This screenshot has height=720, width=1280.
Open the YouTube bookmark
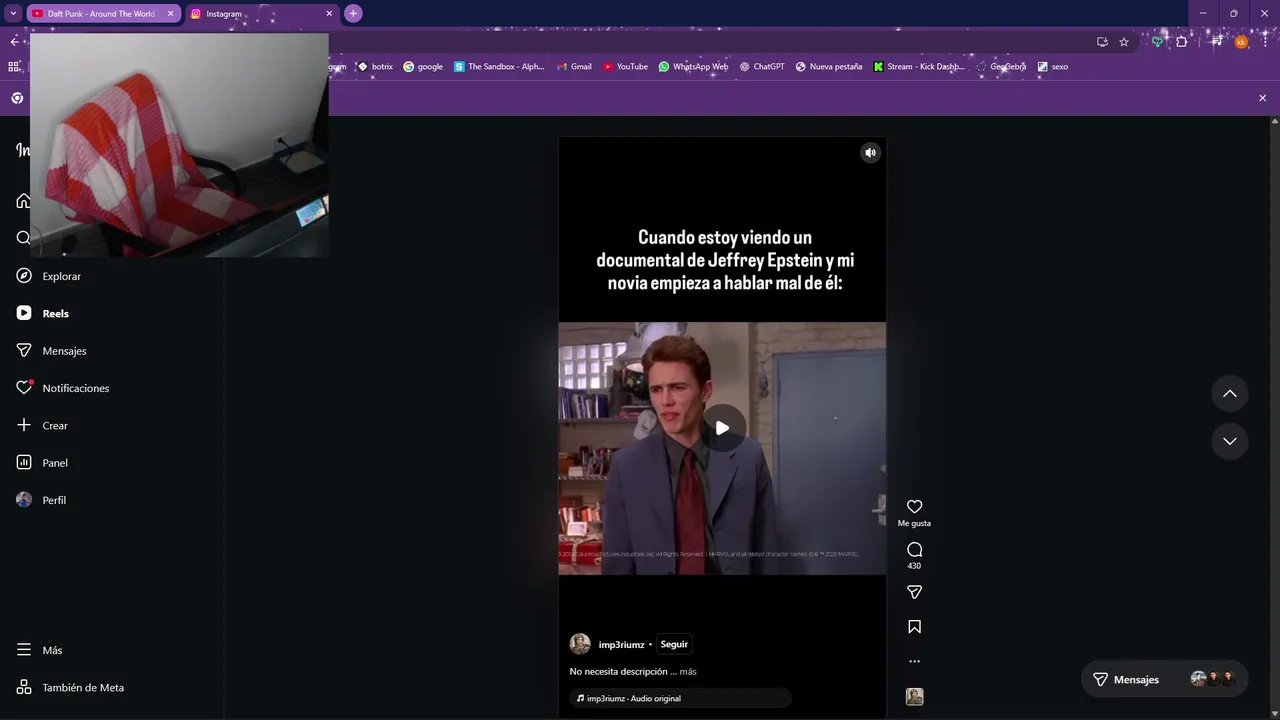pyautogui.click(x=625, y=67)
